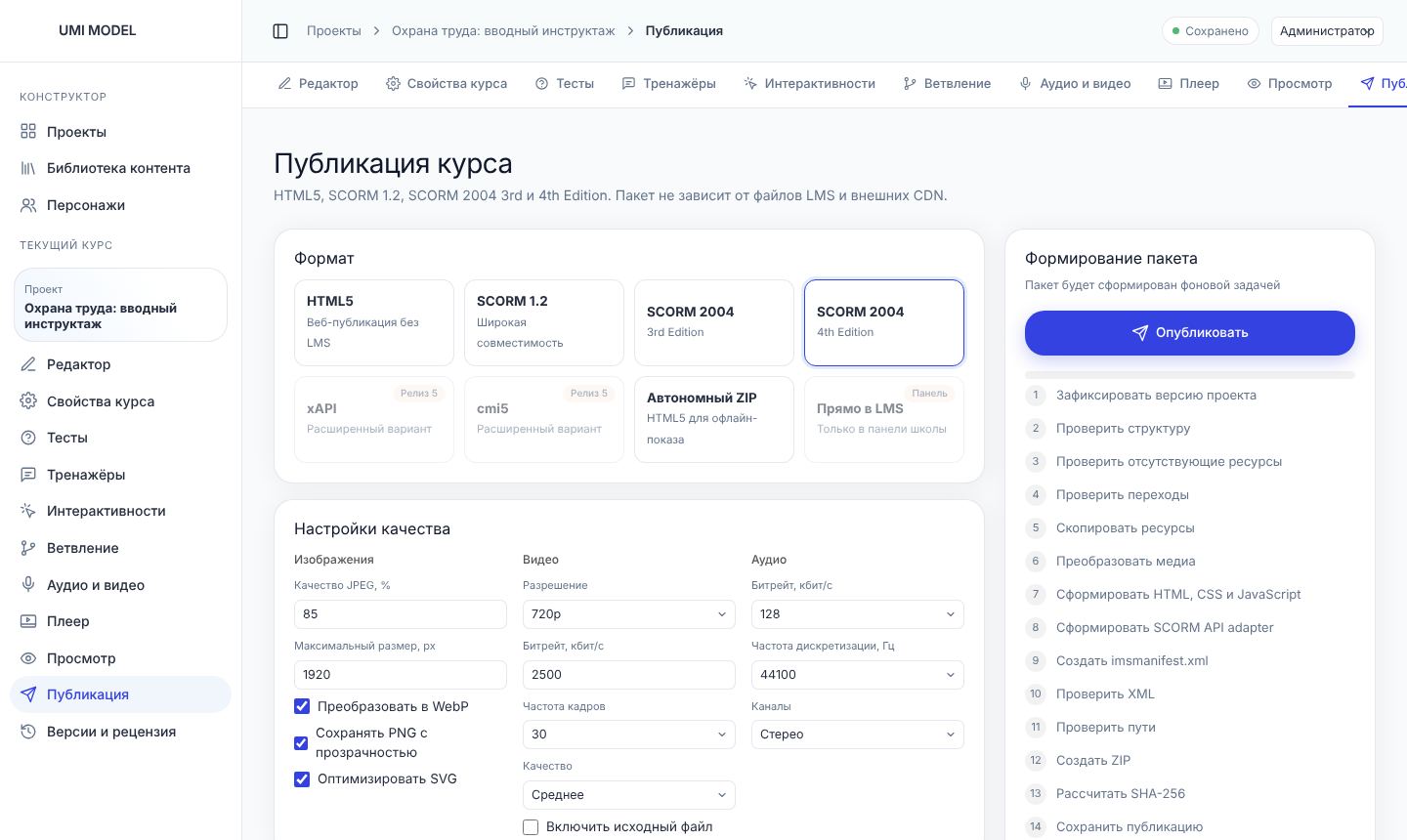Open Просмотр in the sidebar

click(120, 658)
